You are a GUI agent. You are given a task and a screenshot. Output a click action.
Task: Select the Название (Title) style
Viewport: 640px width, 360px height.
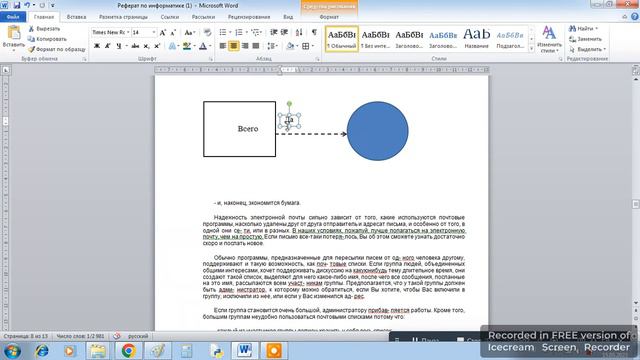[476, 39]
